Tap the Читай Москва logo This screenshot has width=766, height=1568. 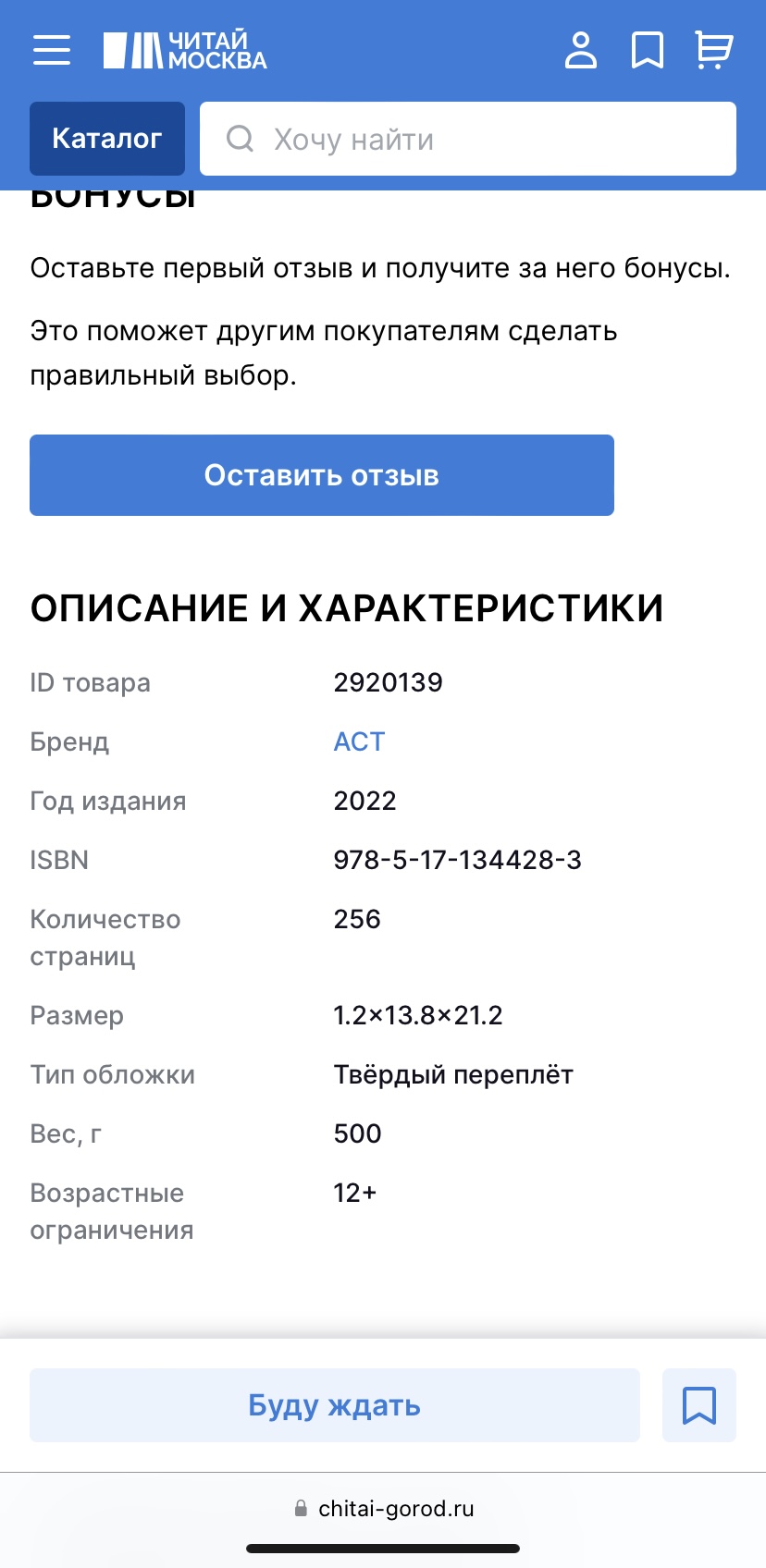point(185,50)
